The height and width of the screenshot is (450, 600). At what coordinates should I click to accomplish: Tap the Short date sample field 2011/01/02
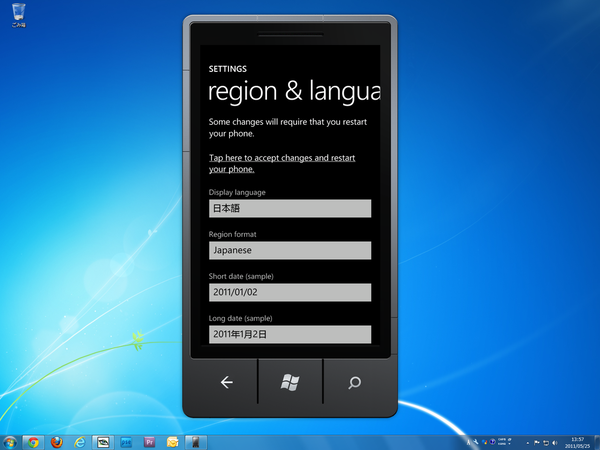point(290,292)
